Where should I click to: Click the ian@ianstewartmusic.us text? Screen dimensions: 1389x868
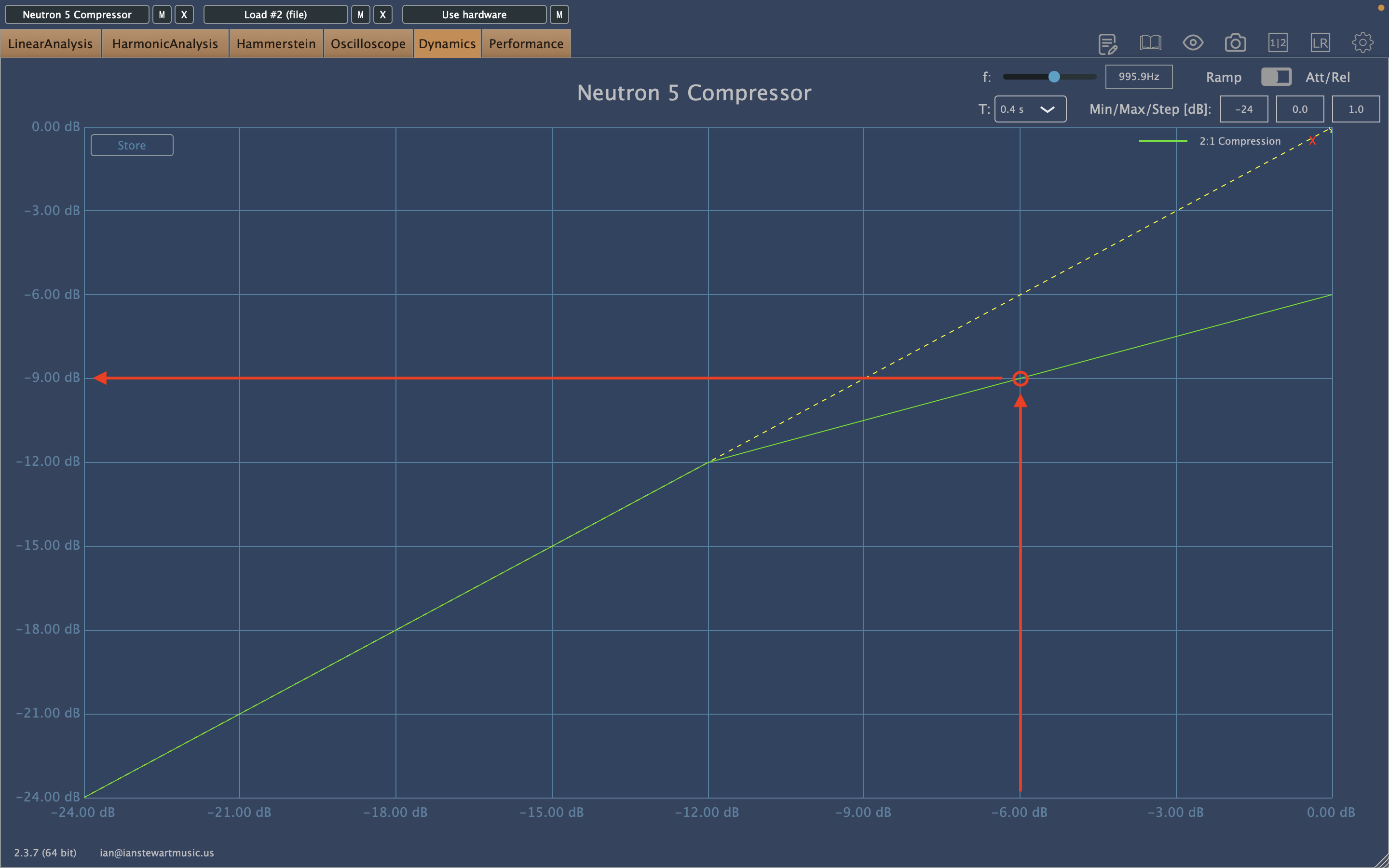click(x=157, y=853)
